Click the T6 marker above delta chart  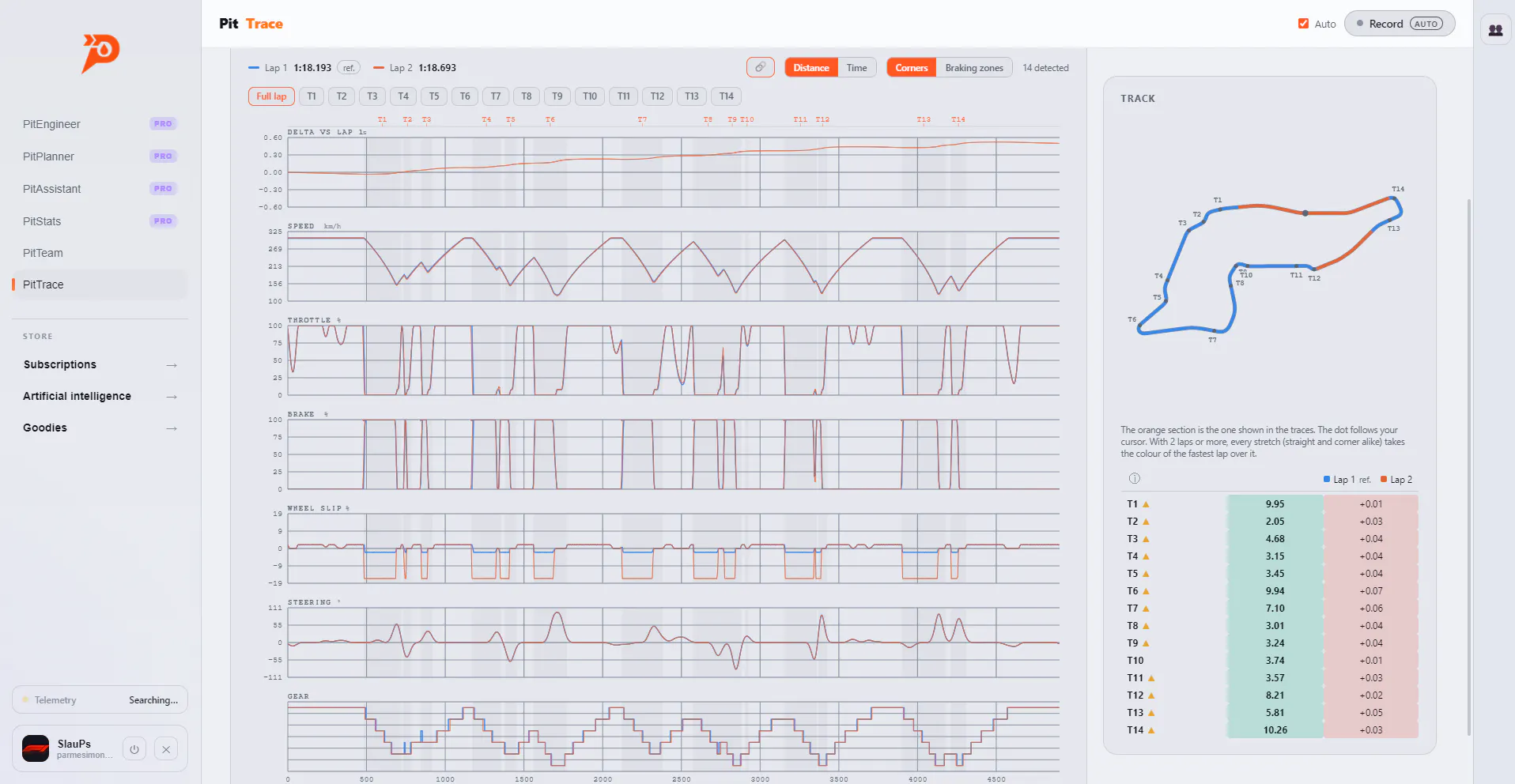coord(550,119)
